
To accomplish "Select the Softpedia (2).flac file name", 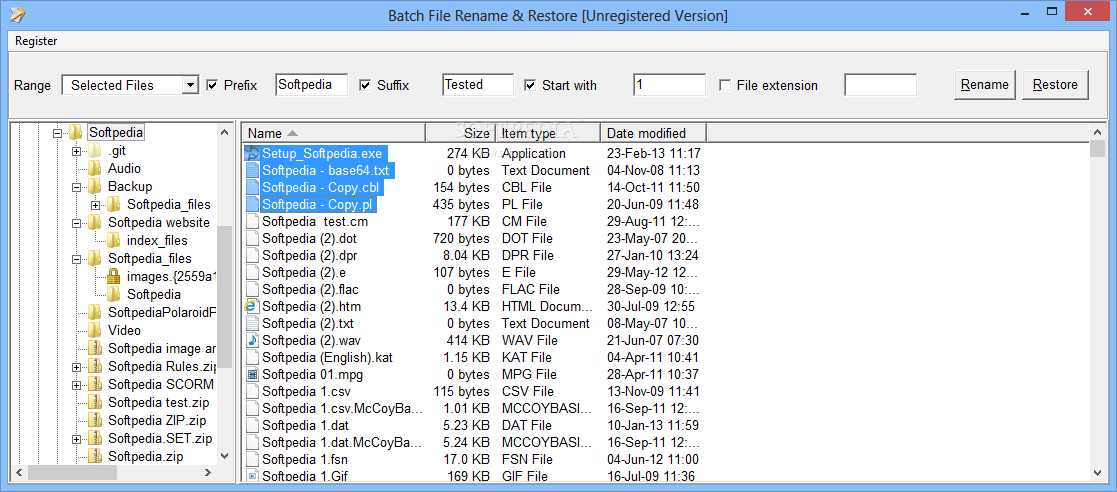I will [x=310, y=289].
